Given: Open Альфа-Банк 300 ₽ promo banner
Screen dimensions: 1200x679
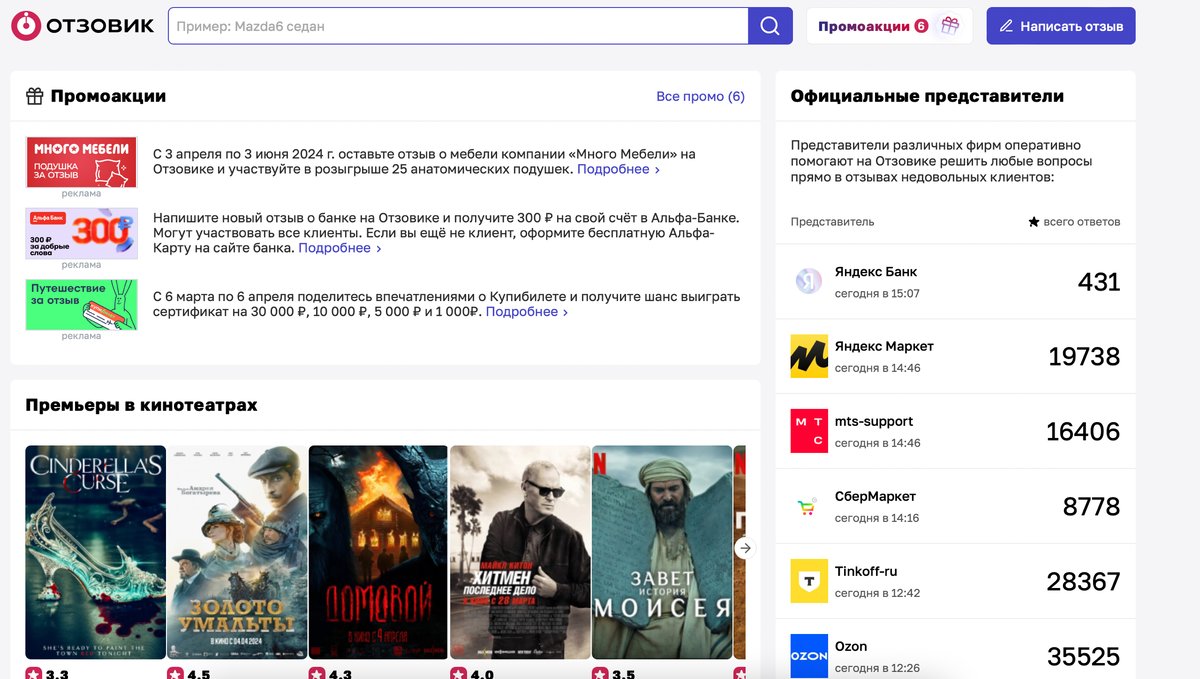Looking at the screenshot, I should coord(81,234).
